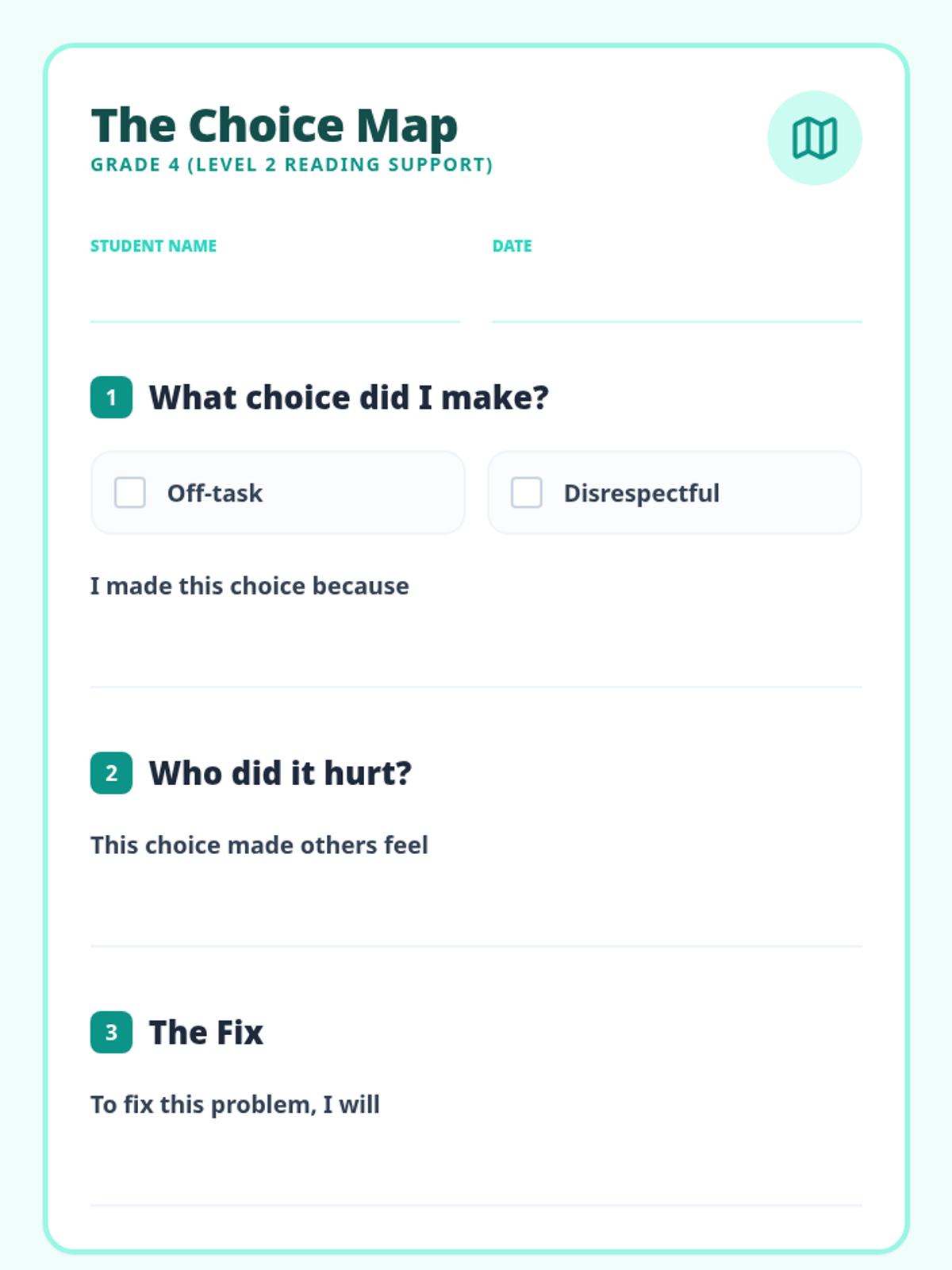Select the Off-task option card
The image size is (952, 1270).
click(278, 492)
